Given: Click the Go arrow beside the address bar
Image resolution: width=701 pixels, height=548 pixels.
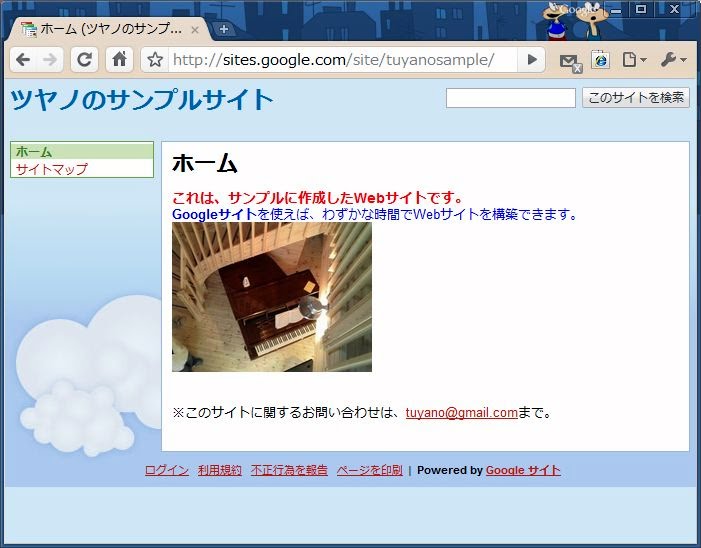Looking at the screenshot, I should click(x=532, y=60).
